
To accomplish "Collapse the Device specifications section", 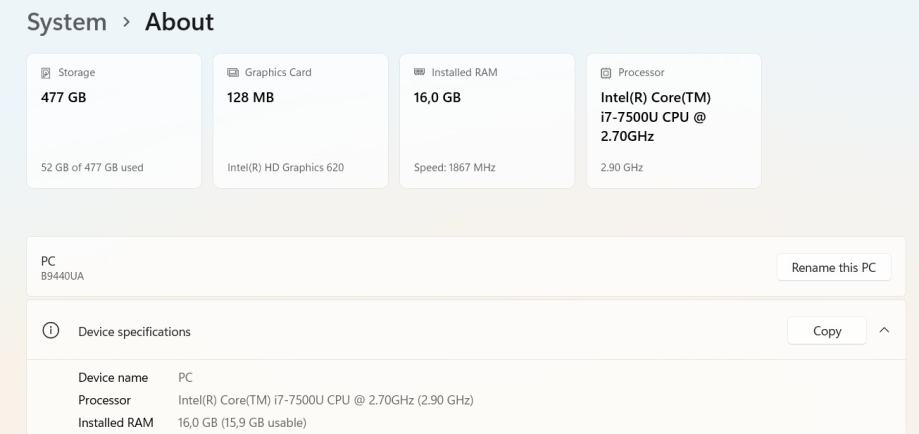I will (x=884, y=331).
